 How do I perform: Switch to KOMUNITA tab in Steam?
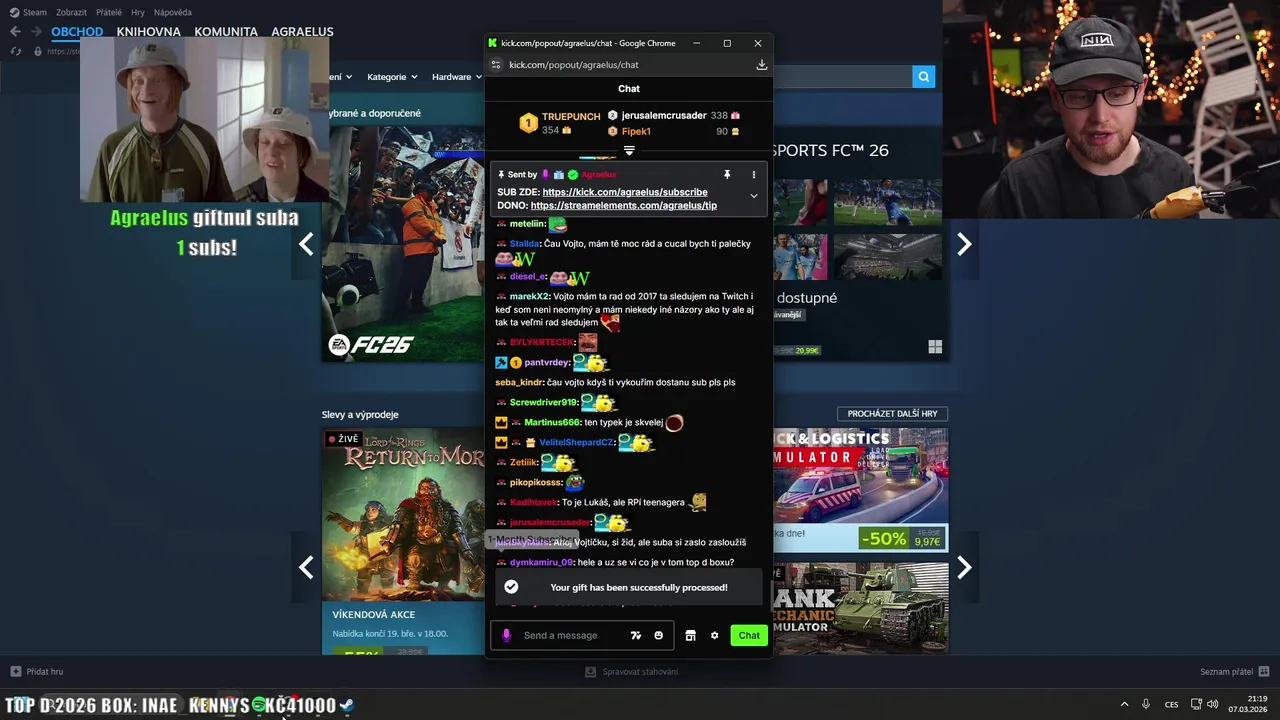pyautogui.click(x=226, y=31)
